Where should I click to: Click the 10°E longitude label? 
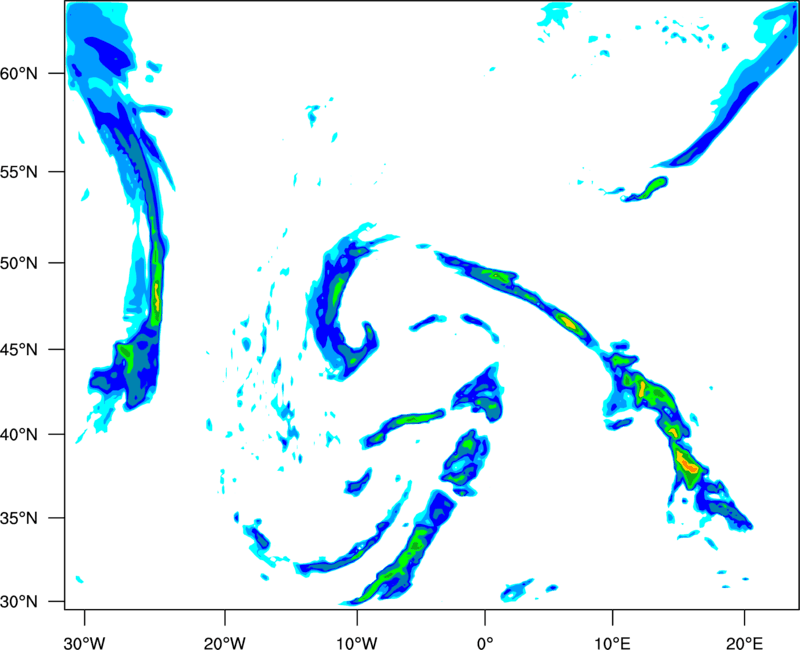coord(613,643)
